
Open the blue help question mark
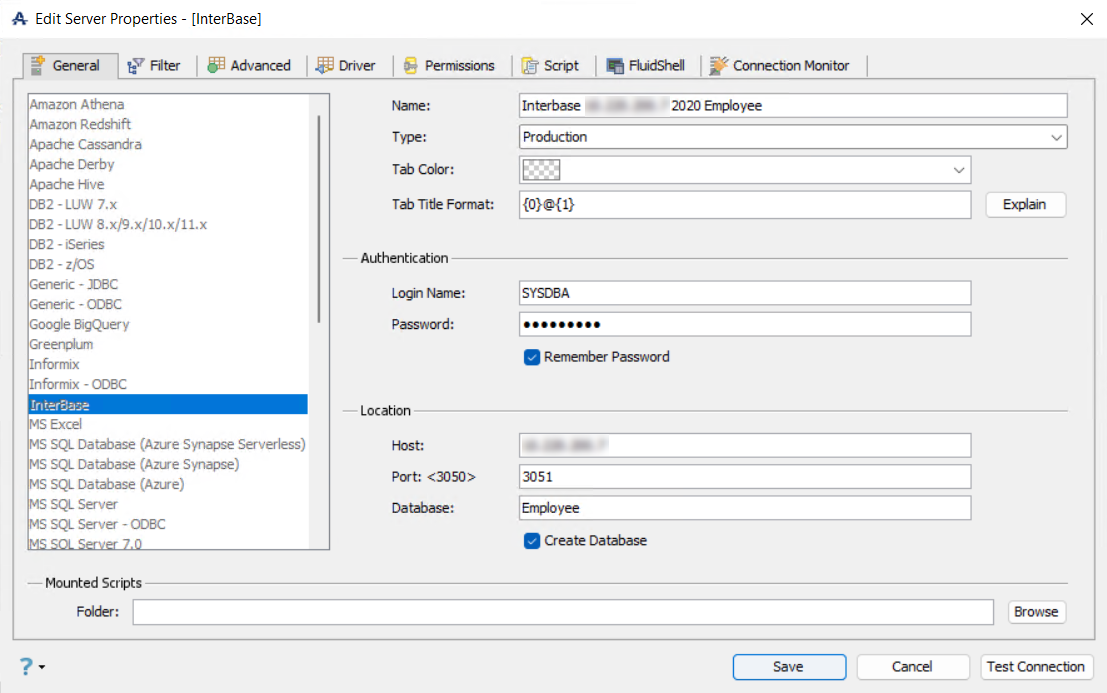(26, 667)
